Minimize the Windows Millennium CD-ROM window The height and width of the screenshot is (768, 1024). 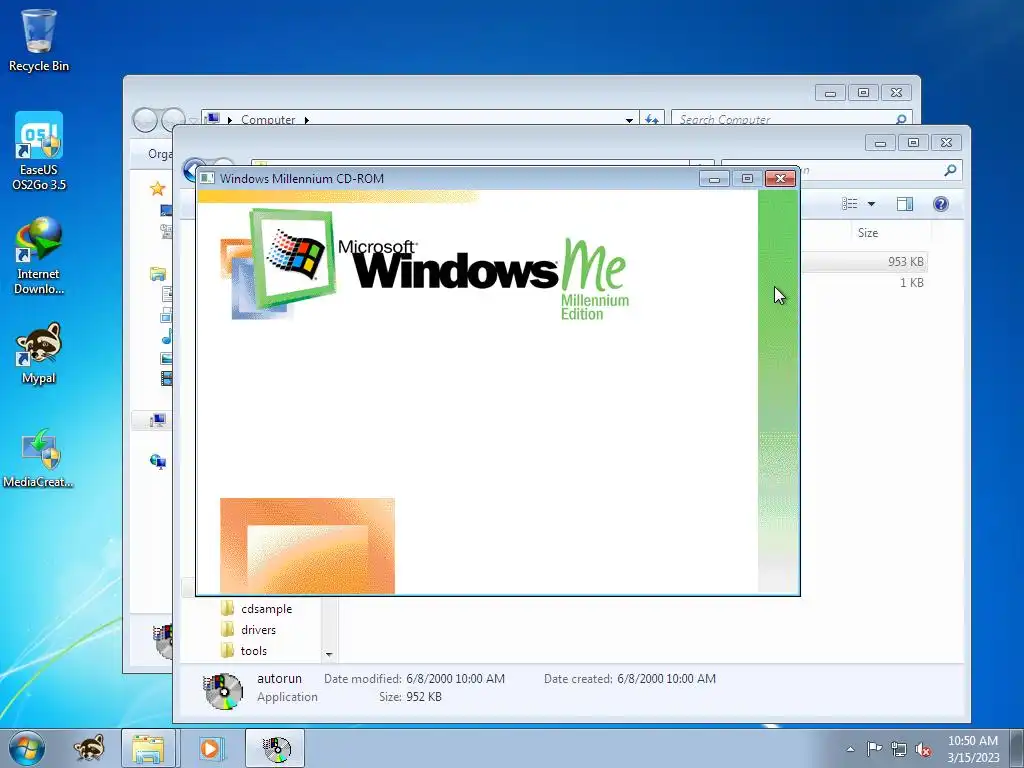[714, 178]
